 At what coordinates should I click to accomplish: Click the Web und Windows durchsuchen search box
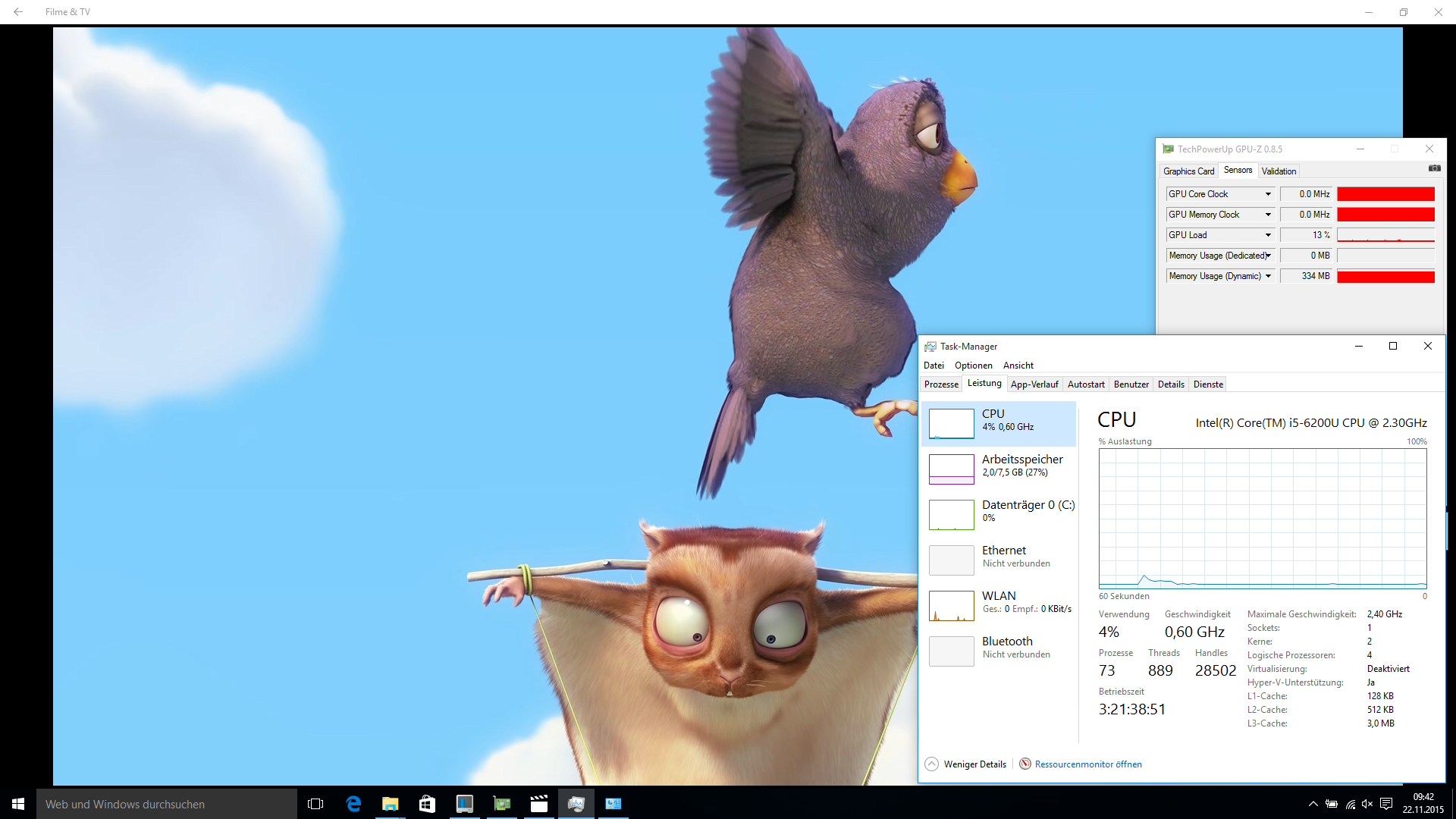[x=167, y=804]
